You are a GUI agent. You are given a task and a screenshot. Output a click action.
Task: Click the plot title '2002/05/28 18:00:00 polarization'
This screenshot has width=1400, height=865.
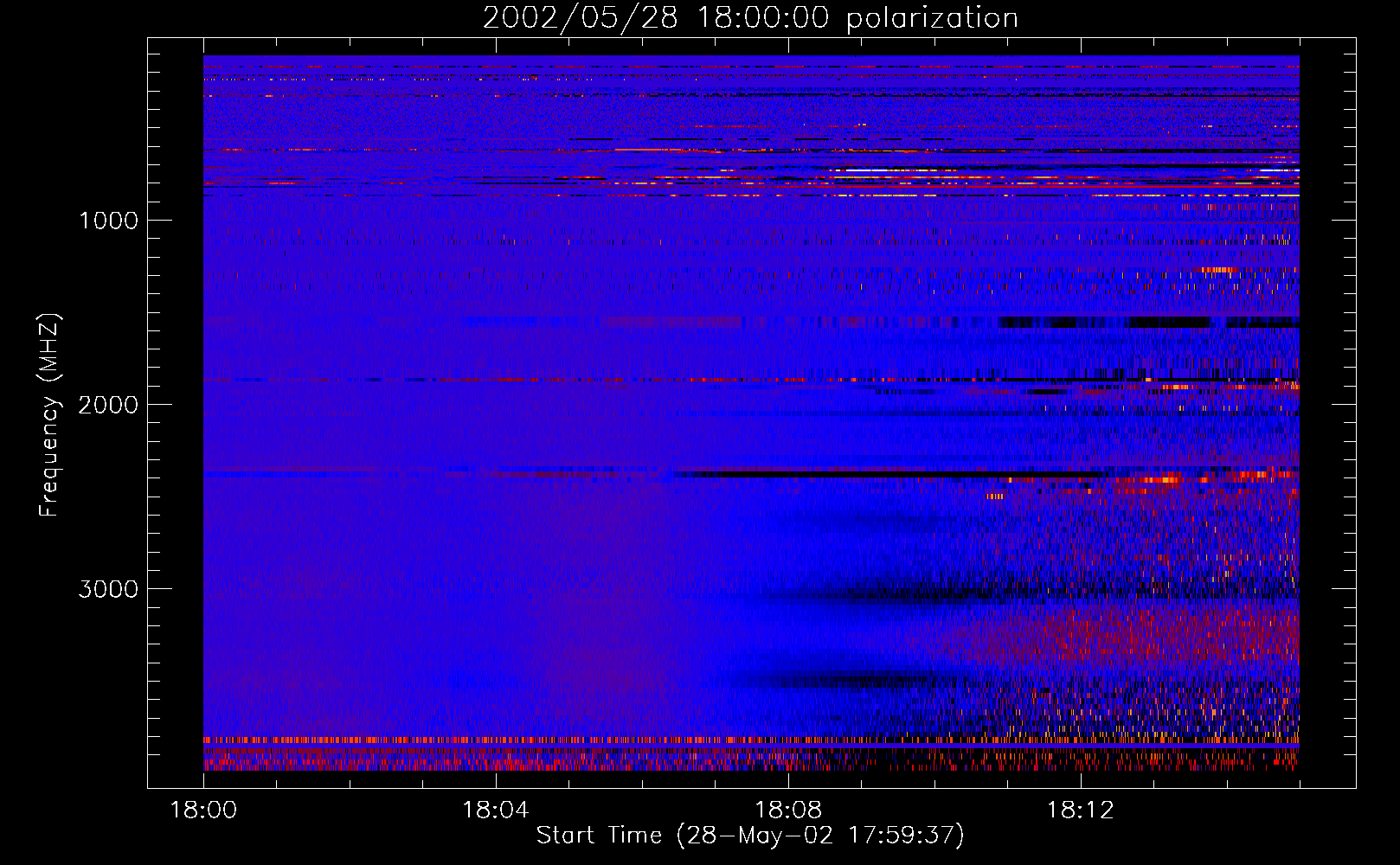click(x=750, y=18)
